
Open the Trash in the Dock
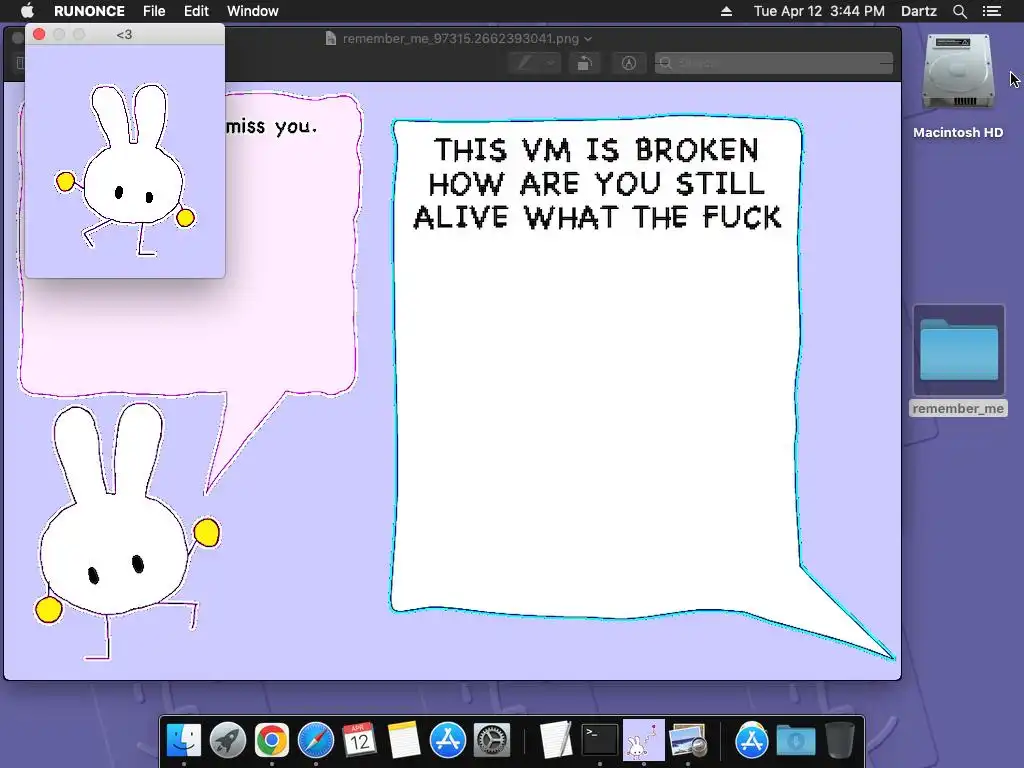pyautogui.click(x=840, y=740)
